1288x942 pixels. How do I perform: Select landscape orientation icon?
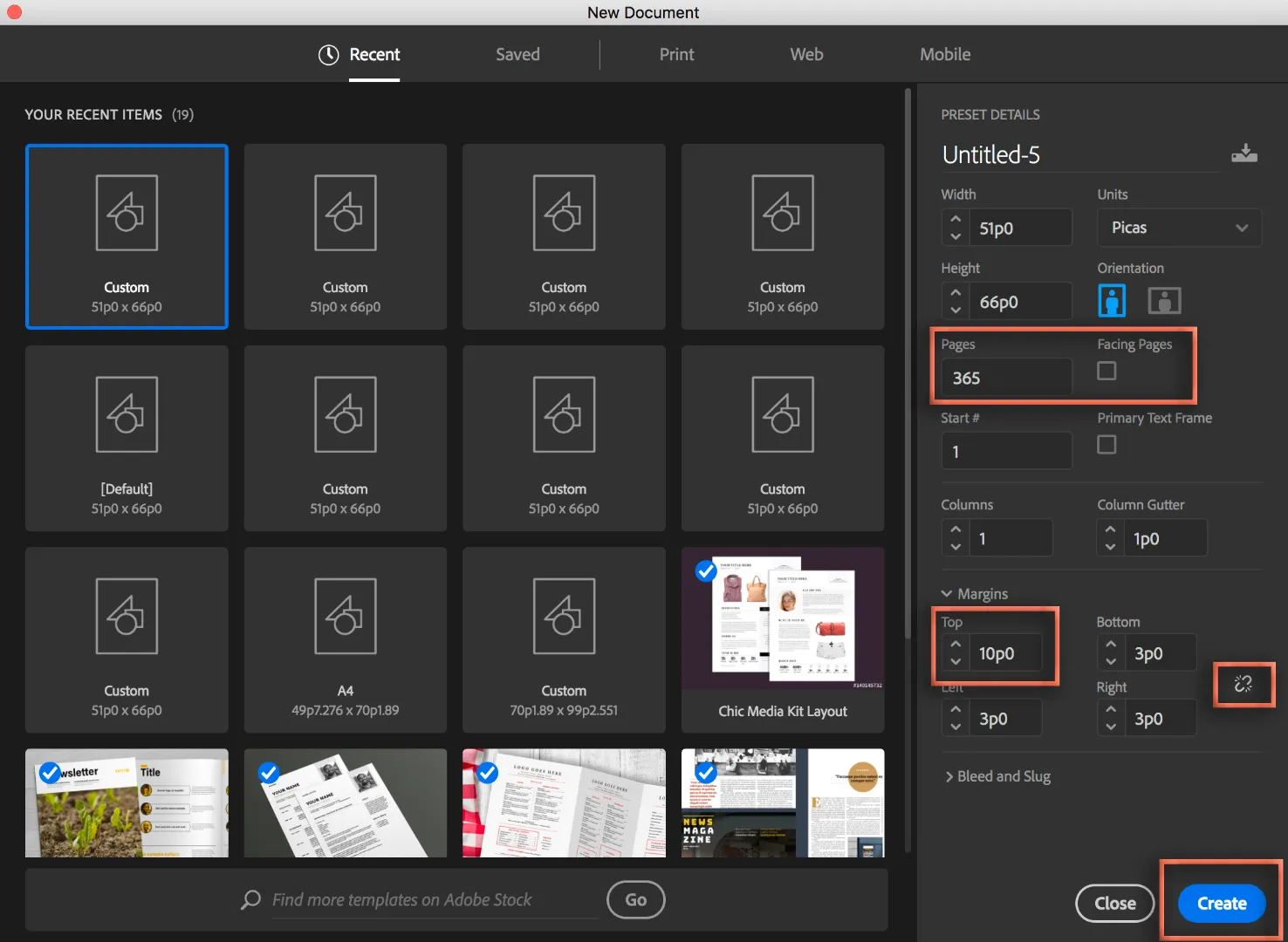[1164, 301]
